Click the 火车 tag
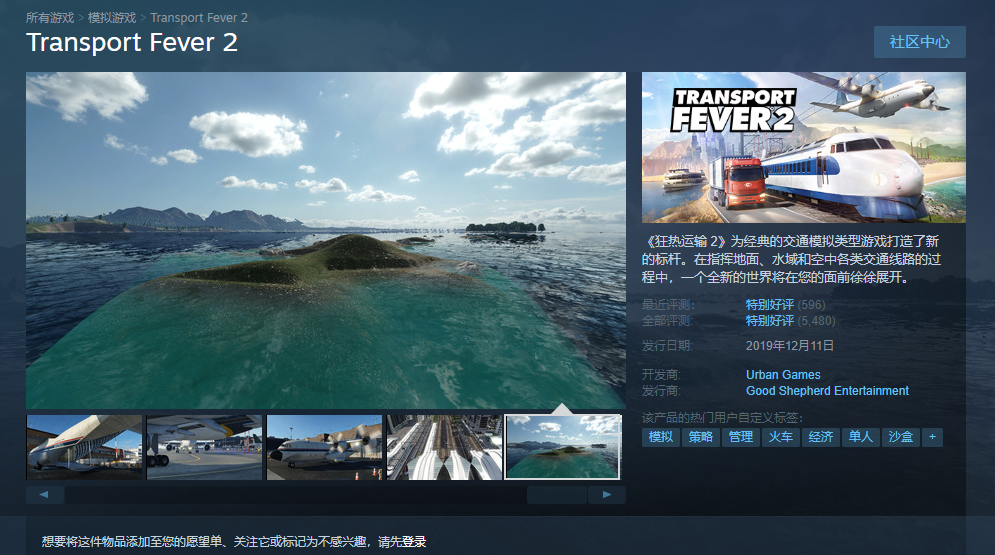The height and width of the screenshot is (555, 995). (781, 437)
